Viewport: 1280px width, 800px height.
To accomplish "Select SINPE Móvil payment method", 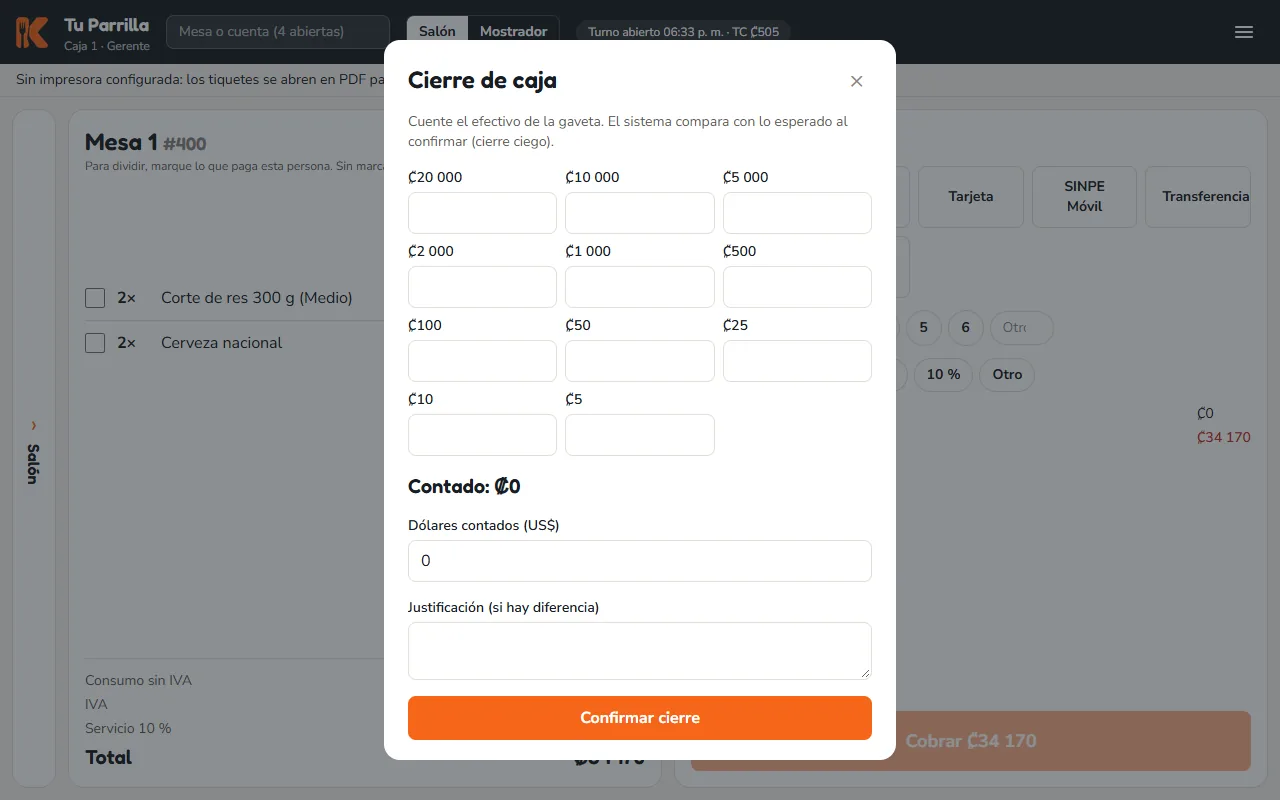I will coord(1084,197).
